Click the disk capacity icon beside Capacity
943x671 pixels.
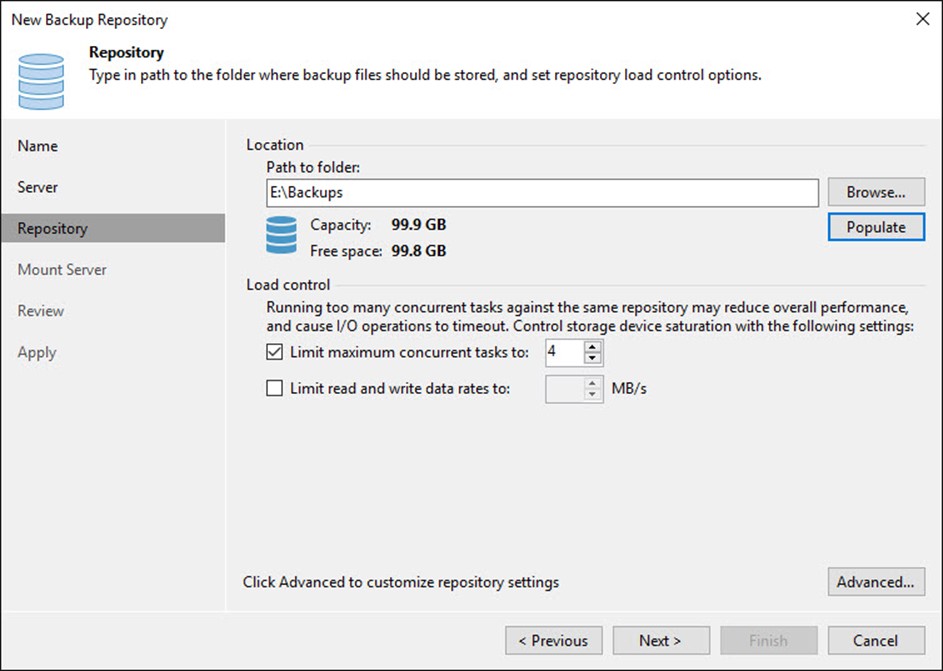click(281, 237)
